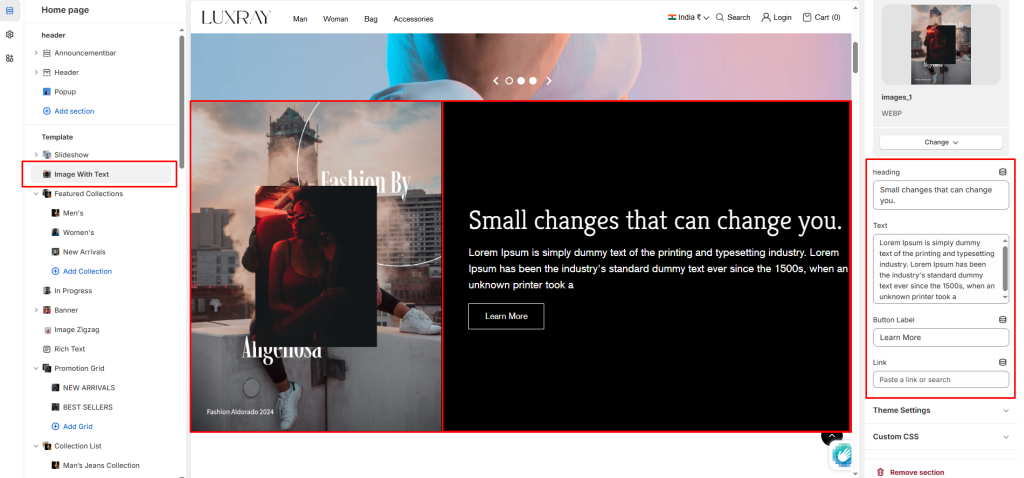Image resolution: width=1024 pixels, height=478 pixels.
Task: Open Cart bag icon in store header
Action: pos(807,18)
